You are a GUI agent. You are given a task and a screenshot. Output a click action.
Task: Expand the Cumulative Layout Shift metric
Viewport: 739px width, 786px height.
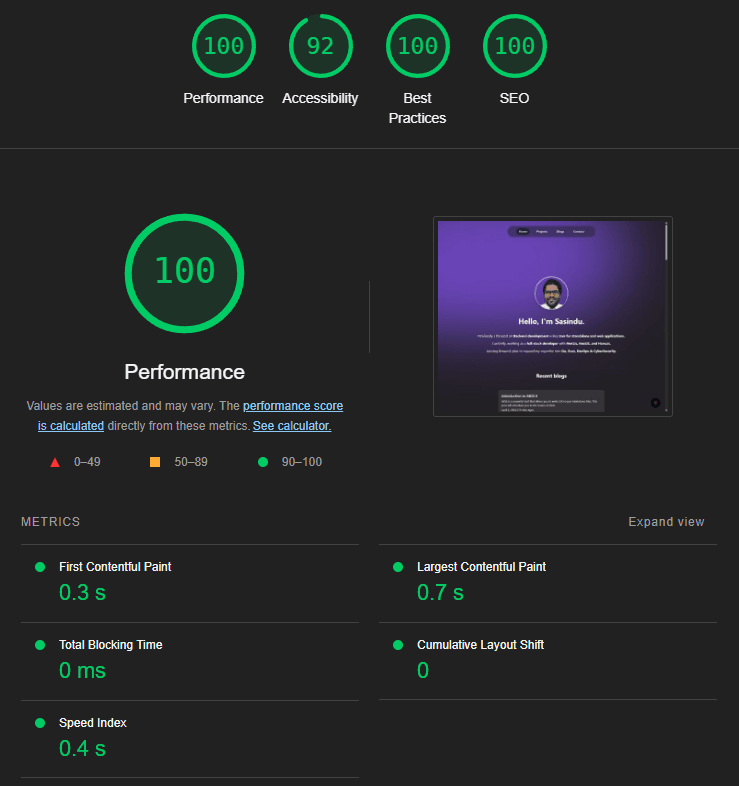548,662
